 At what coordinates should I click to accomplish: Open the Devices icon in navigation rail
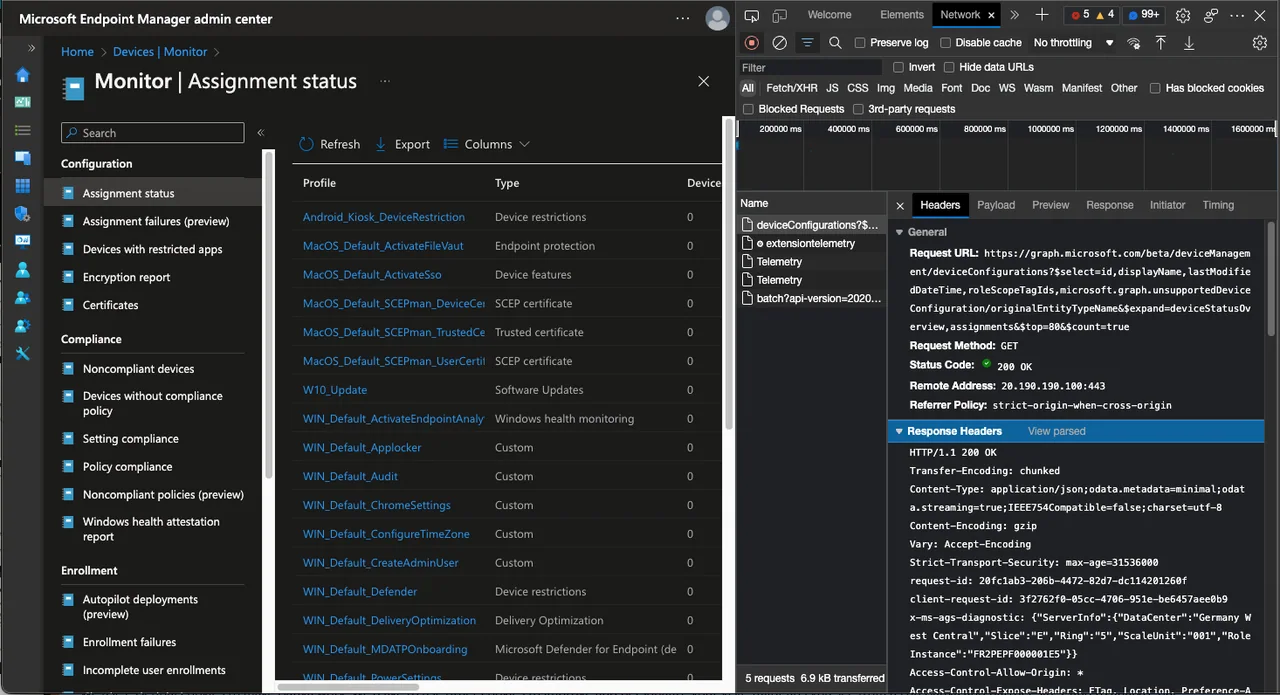pos(22,158)
